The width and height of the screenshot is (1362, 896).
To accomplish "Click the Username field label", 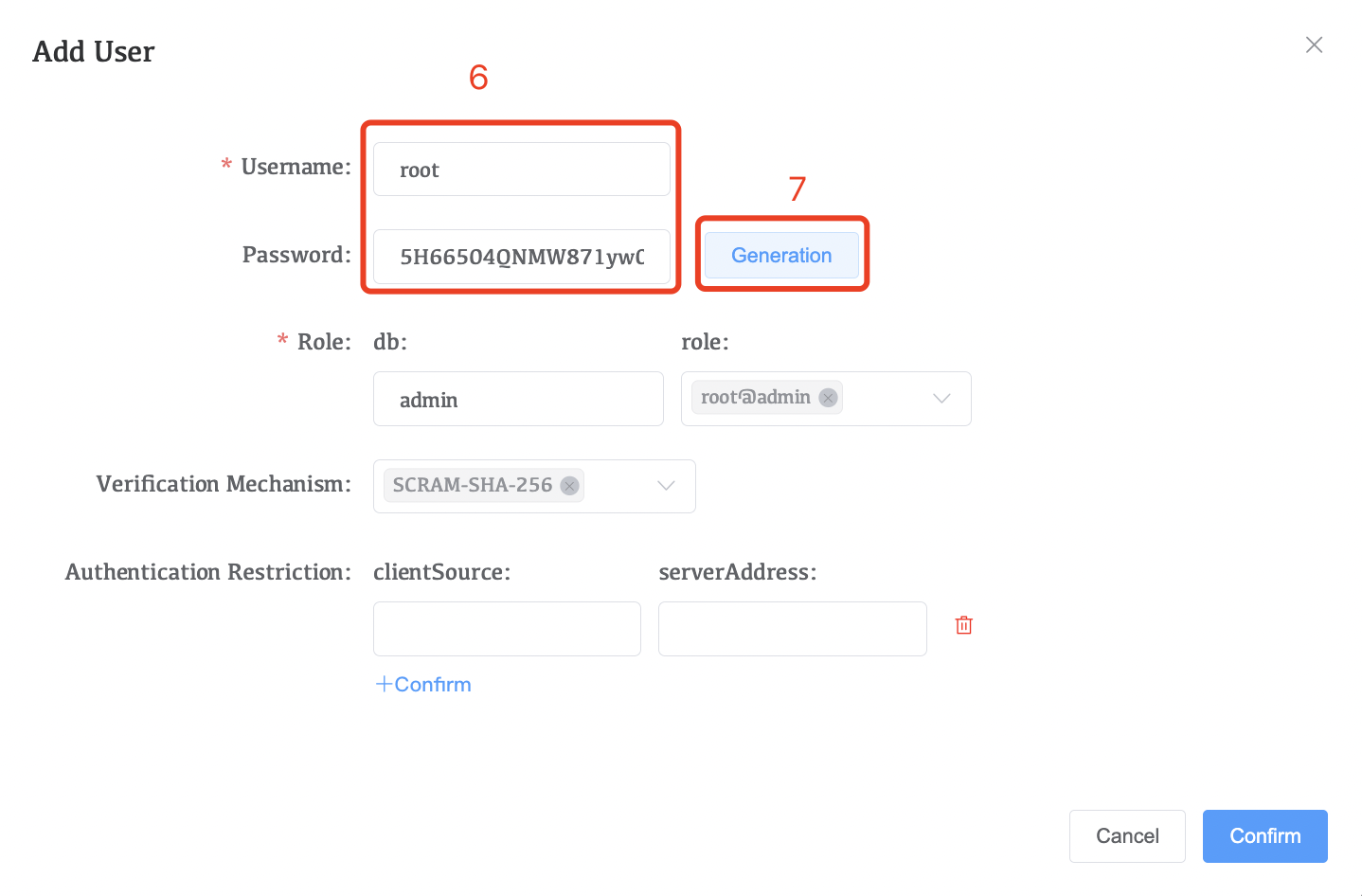I will pos(296,168).
